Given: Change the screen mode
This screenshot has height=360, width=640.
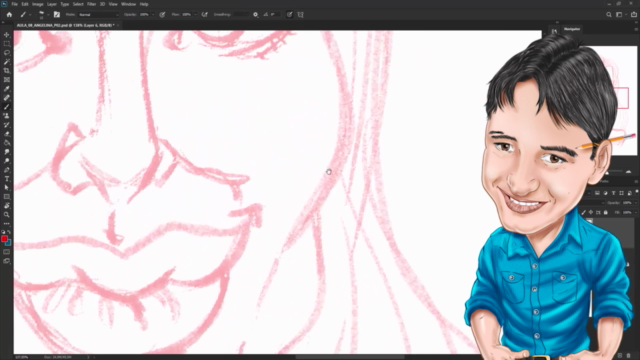Looking at the screenshot, I should pos(7,261).
